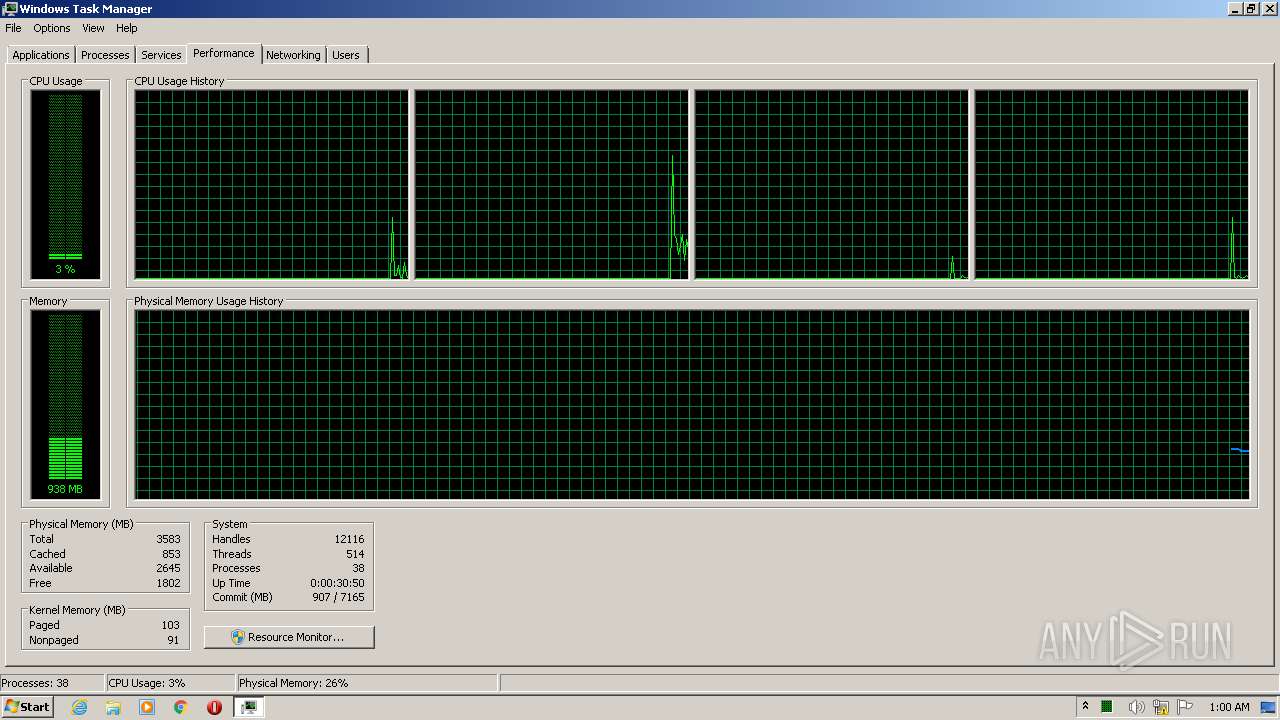The height and width of the screenshot is (720, 1280).
Task: Click the Up Time value 0:00:30:50
Action: coord(337,583)
